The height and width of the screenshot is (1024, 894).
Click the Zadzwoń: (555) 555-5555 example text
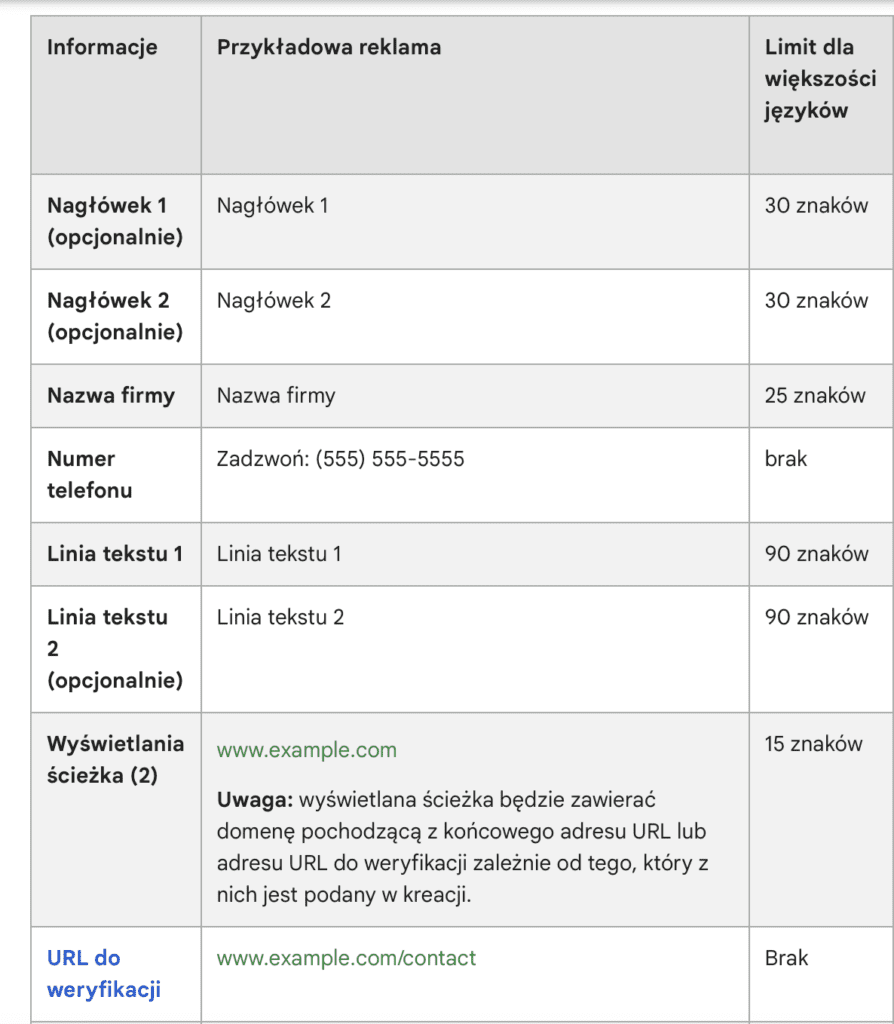(340, 459)
